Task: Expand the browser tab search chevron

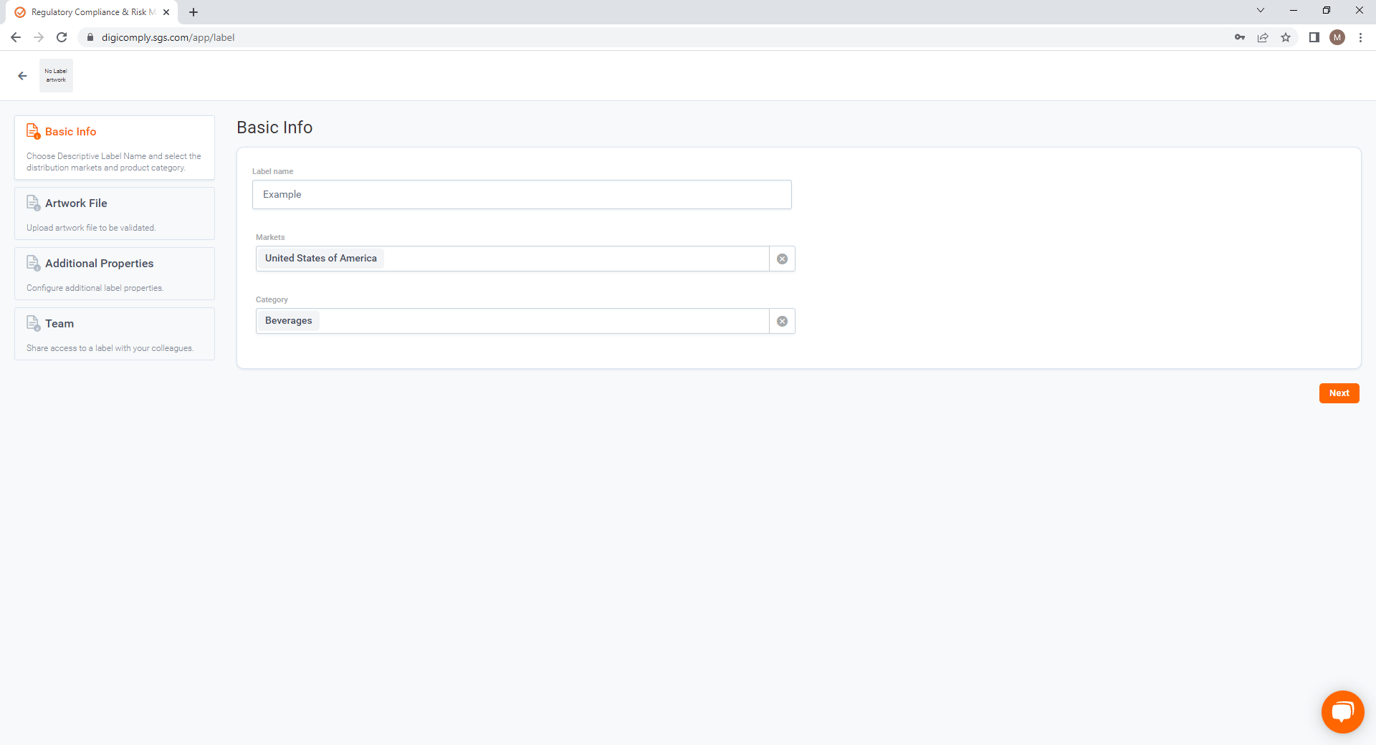Action: click(x=1261, y=10)
